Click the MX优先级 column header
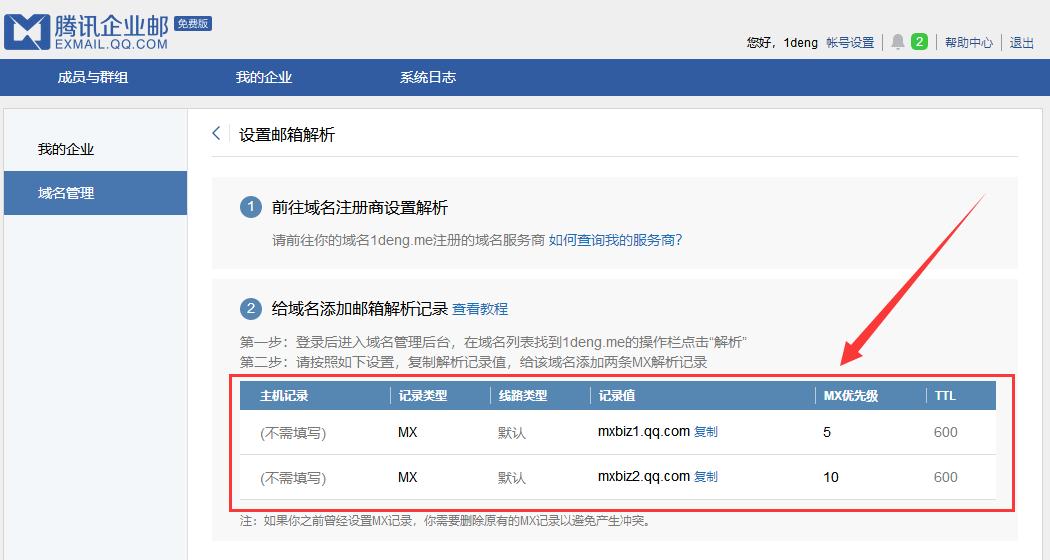The image size is (1050, 560). [850, 396]
